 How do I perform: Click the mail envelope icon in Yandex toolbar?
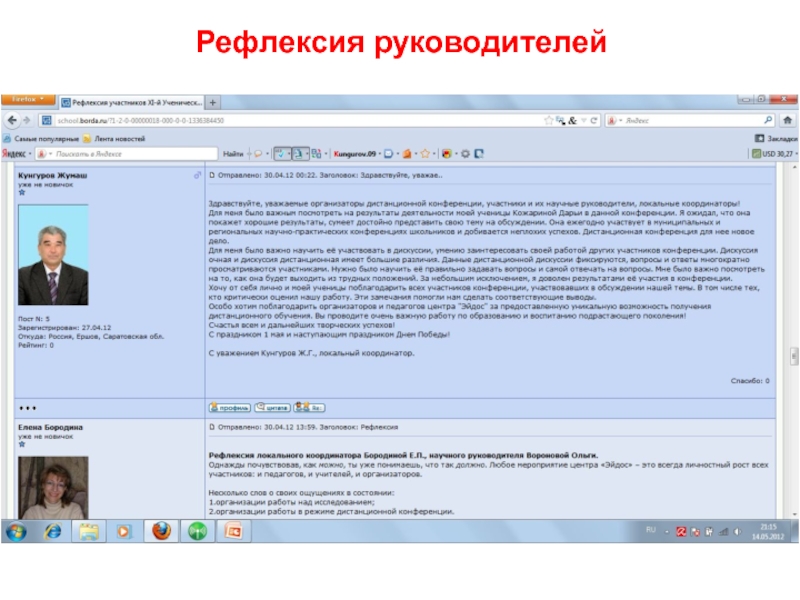tap(389, 154)
